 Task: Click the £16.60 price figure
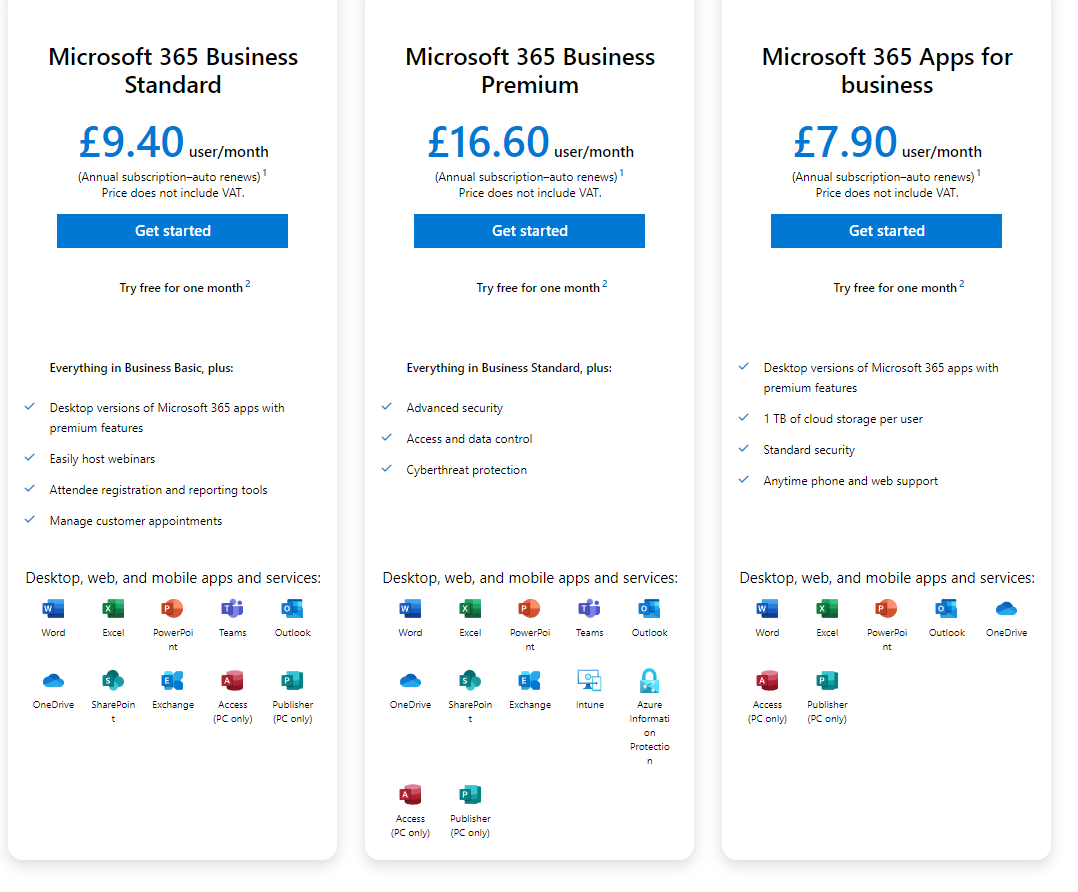click(x=488, y=142)
